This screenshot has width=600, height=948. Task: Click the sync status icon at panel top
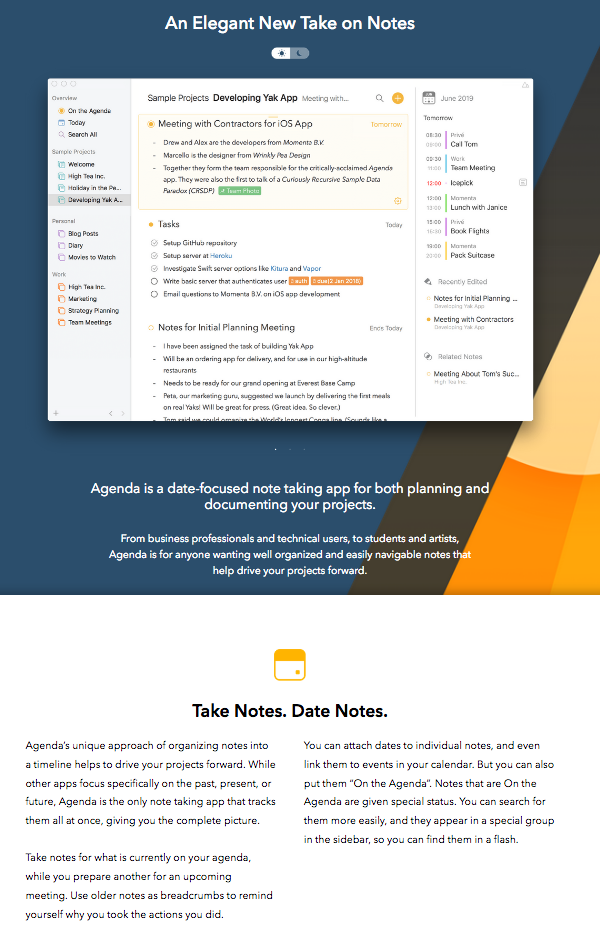click(526, 85)
